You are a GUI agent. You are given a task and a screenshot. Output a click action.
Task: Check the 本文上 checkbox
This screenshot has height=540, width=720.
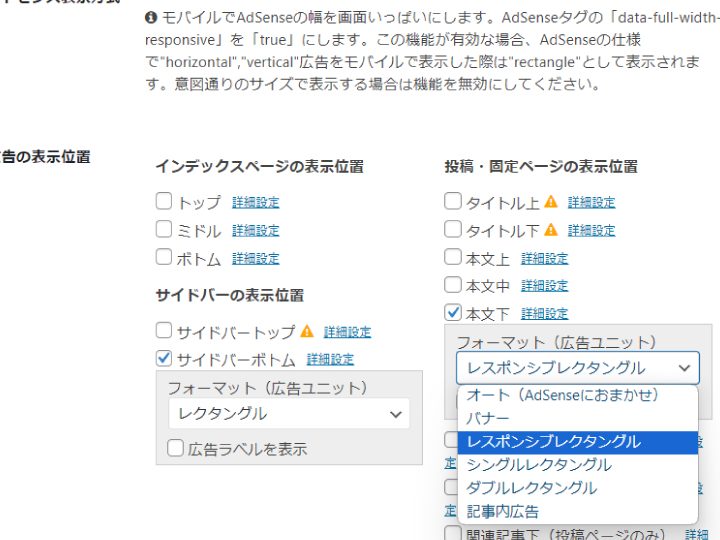pyautogui.click(x=453, y=257)
